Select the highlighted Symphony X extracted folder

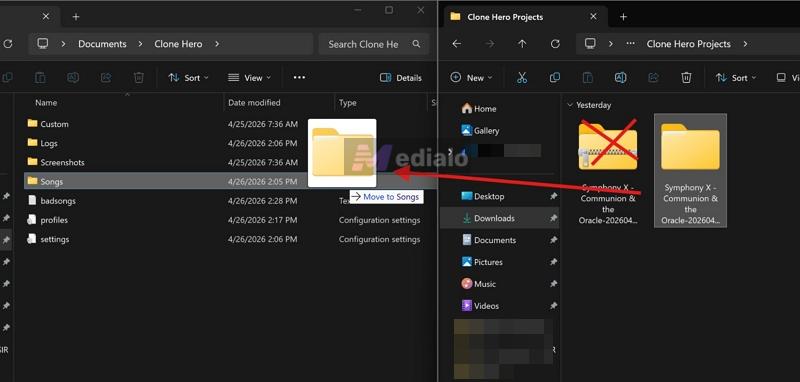[x=690, y=171]
